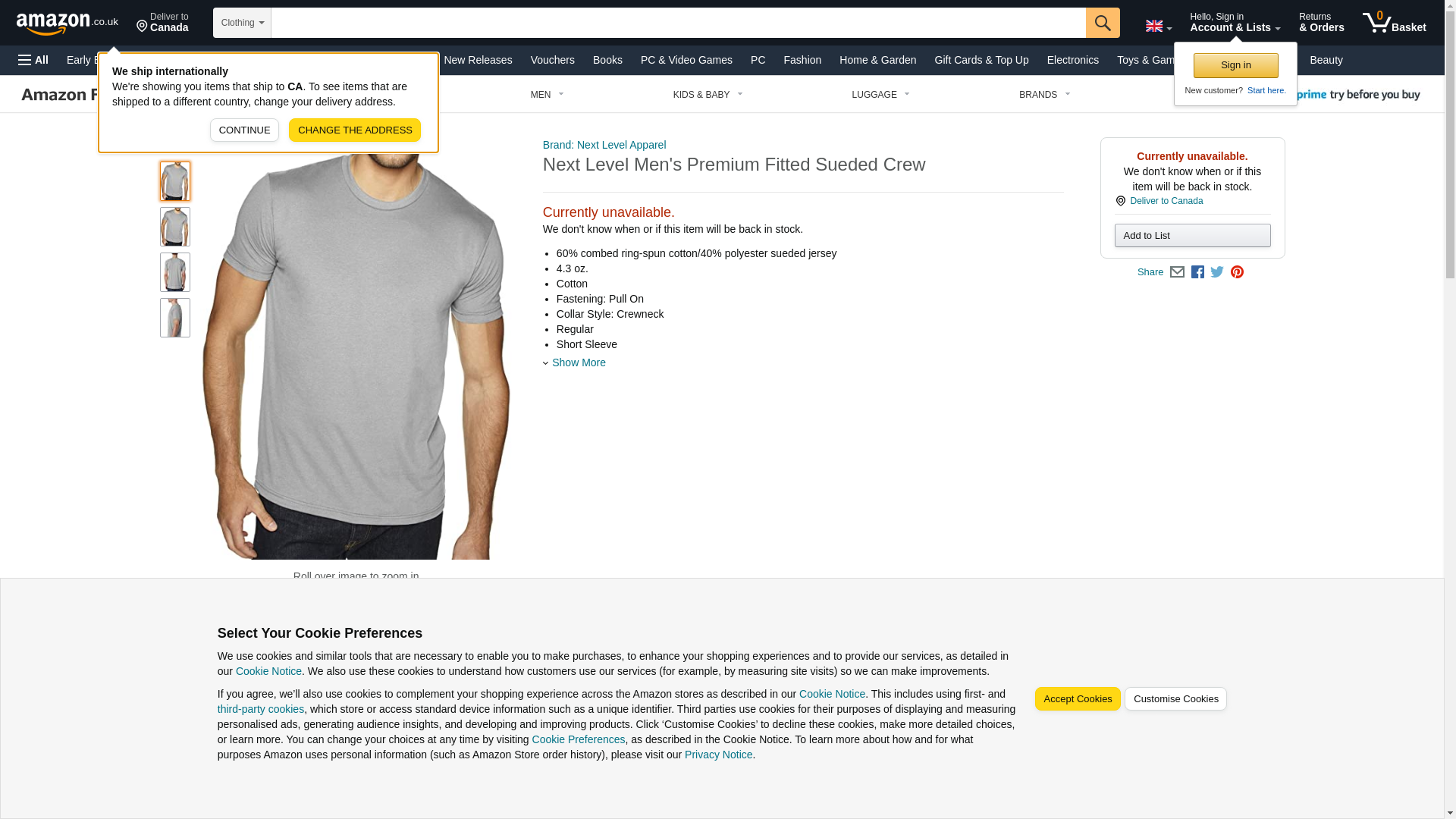Share product on Facebook icon

(x=1197, y=272)
